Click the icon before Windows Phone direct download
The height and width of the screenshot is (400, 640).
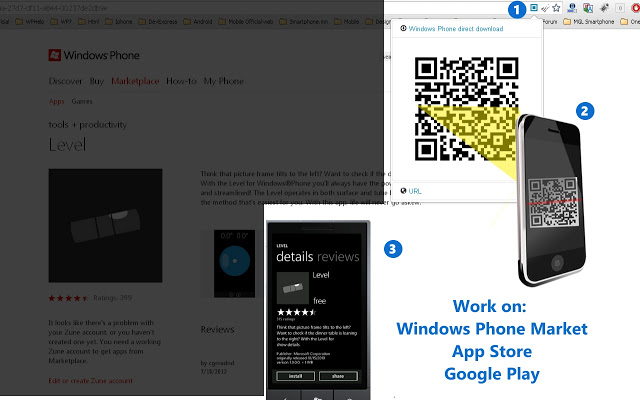(403, 28)
